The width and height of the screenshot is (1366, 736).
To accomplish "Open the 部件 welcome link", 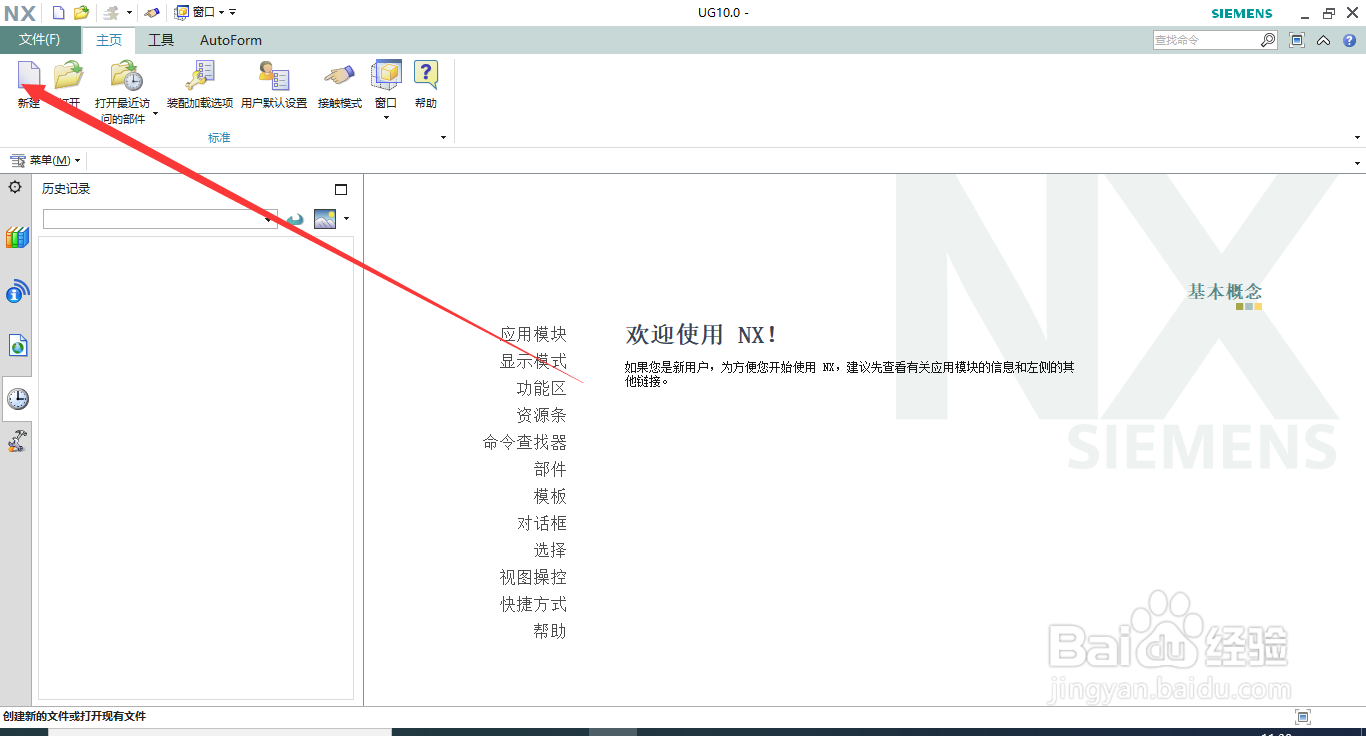I will pos(550,469).
